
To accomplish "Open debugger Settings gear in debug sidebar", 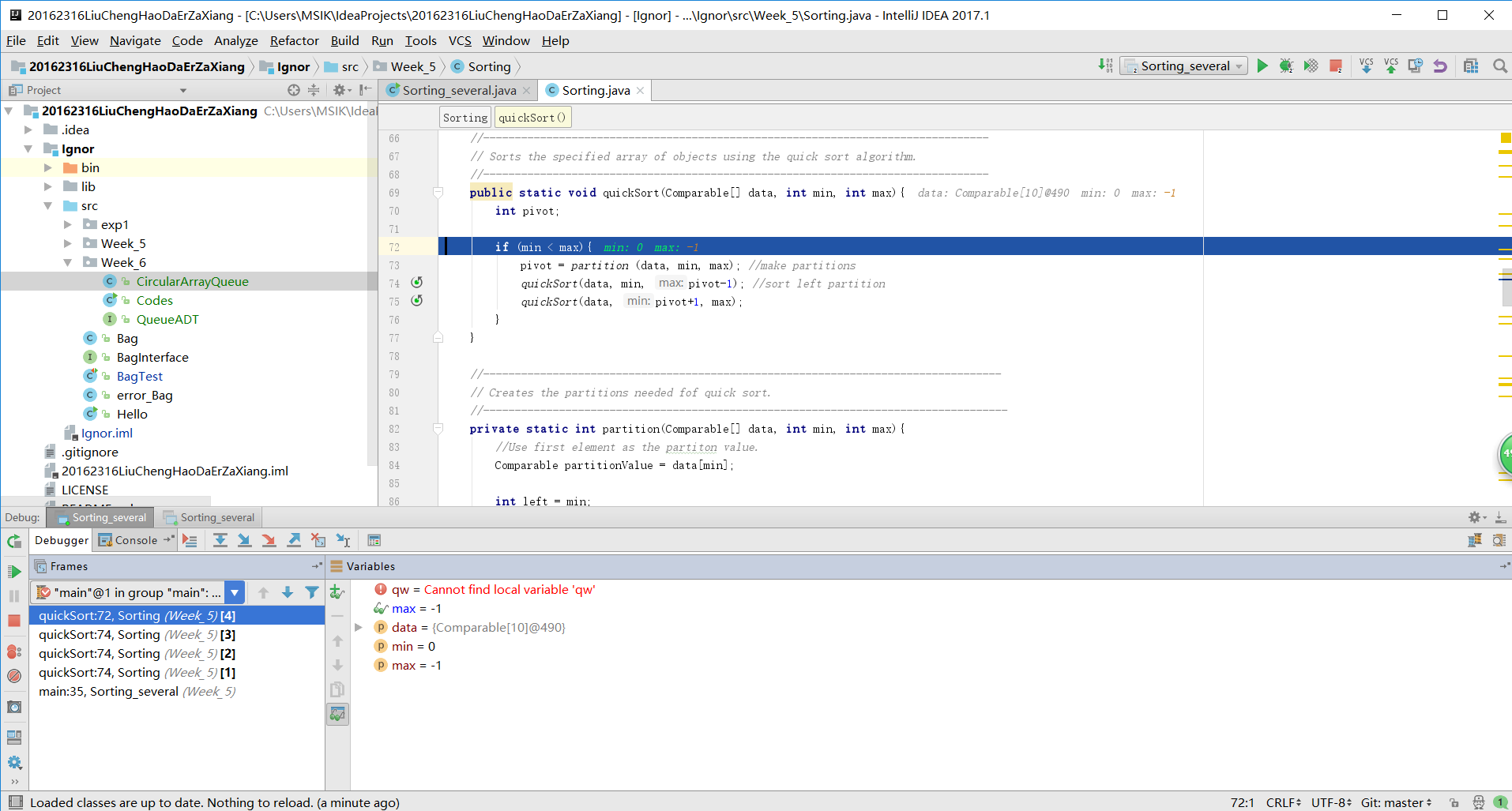I will [x=14, y=763].
